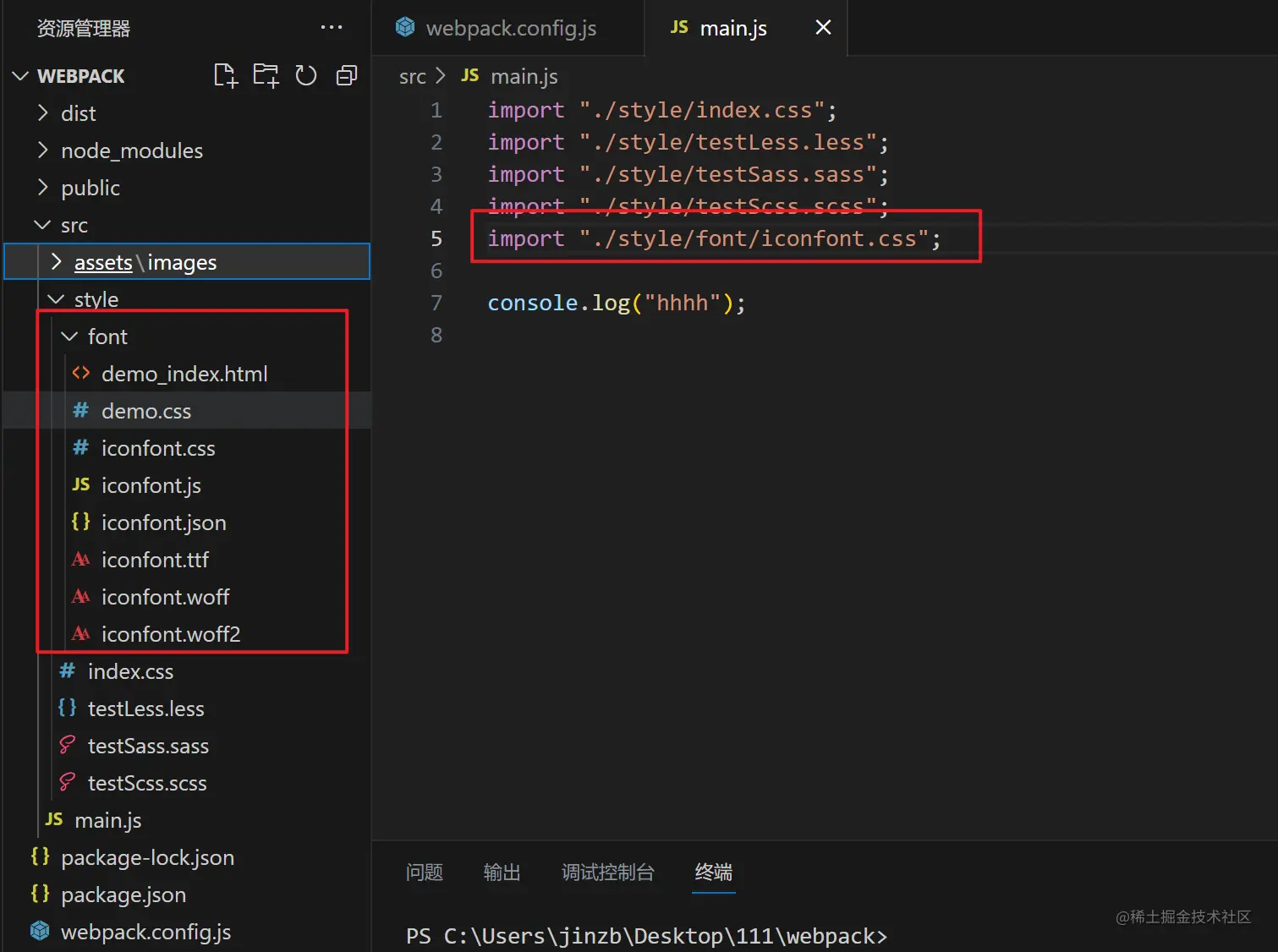Click the src breadcrumb segment
The image size is (1278, 952).
(x=413, y=77)
